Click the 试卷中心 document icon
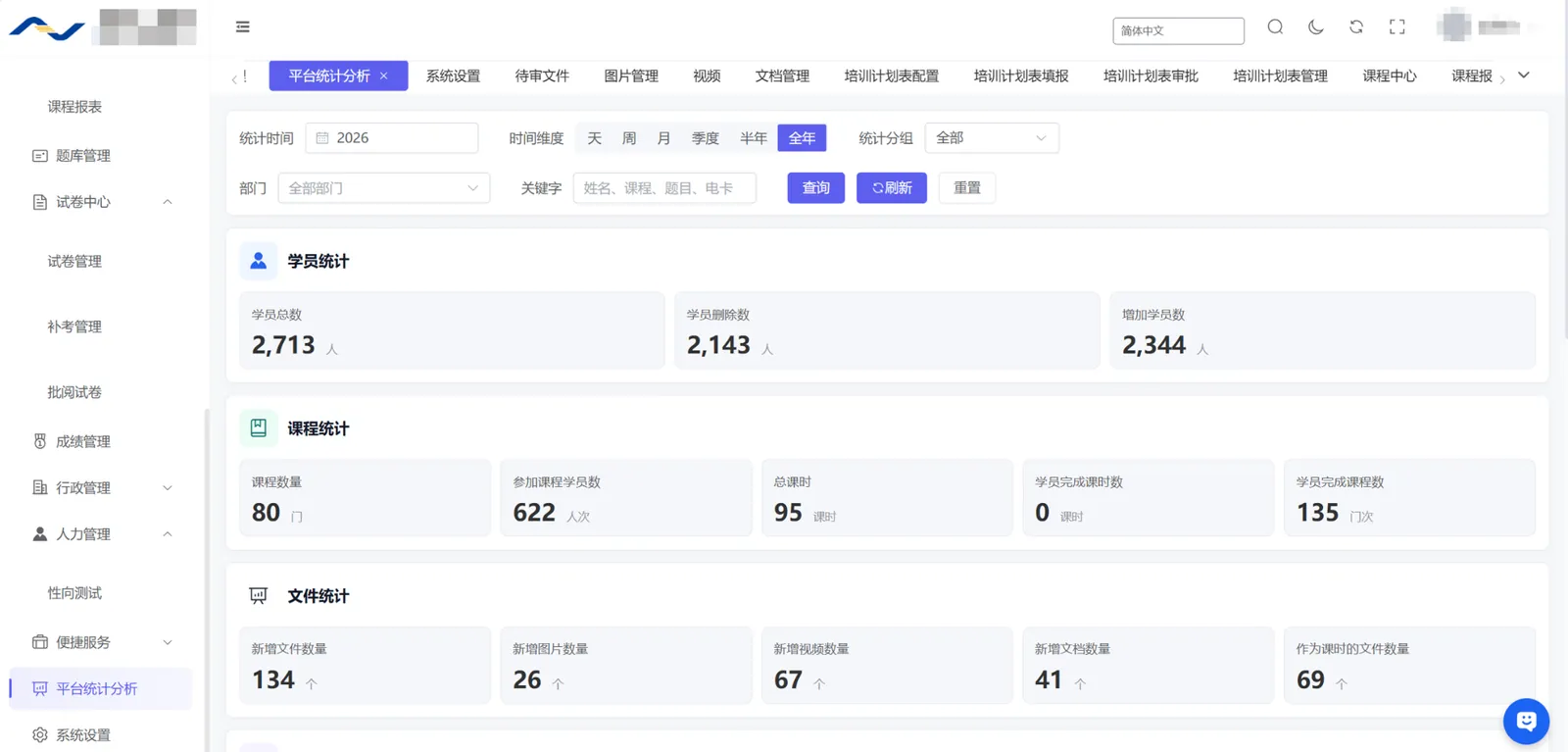Image resolution: width=1568 pixels, height=752 pixels. (x=40, y=202)
